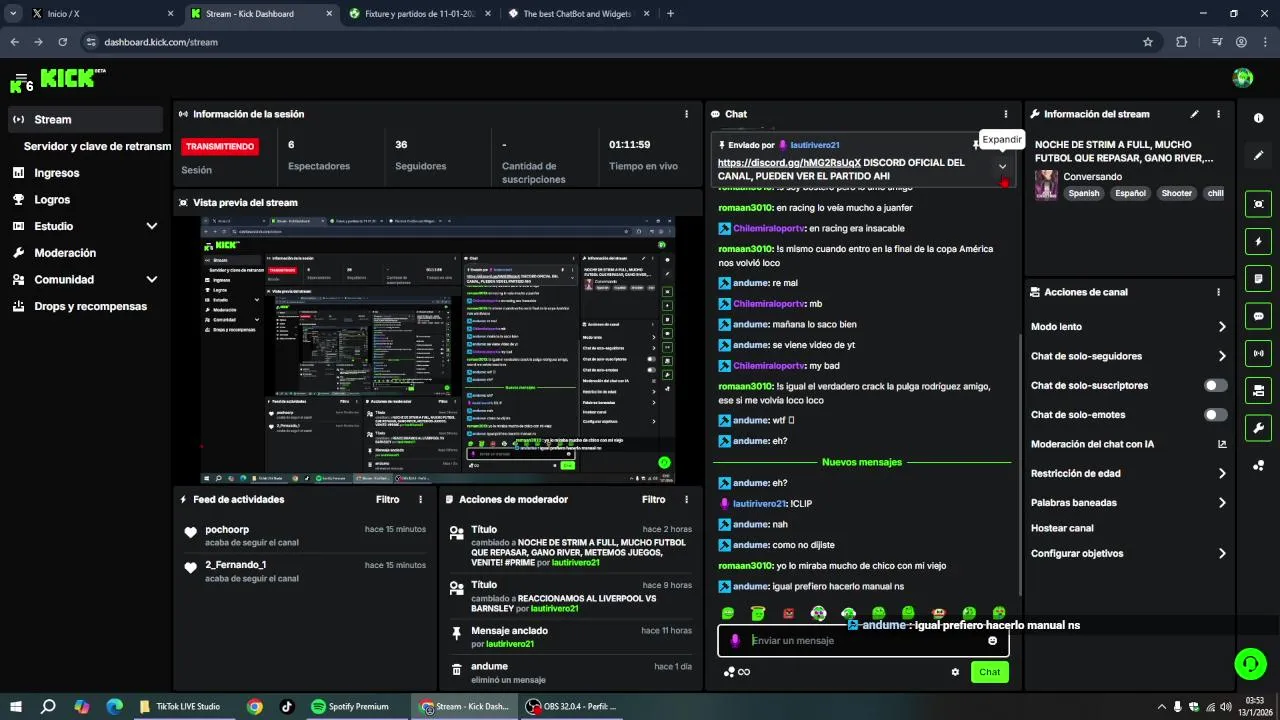
Task: Expand the Estudio sidebar section
Action: pyautogui.click(x=151, y=226)
